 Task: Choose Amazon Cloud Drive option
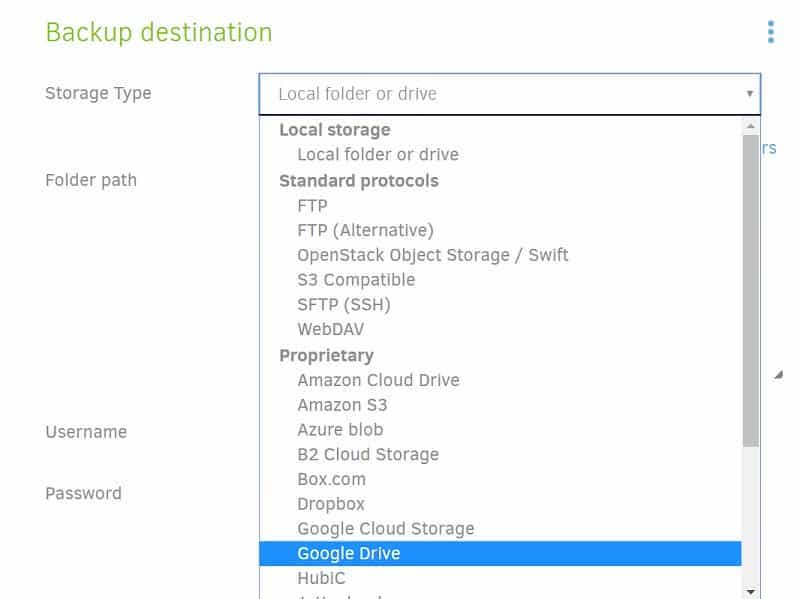point(500,380)
